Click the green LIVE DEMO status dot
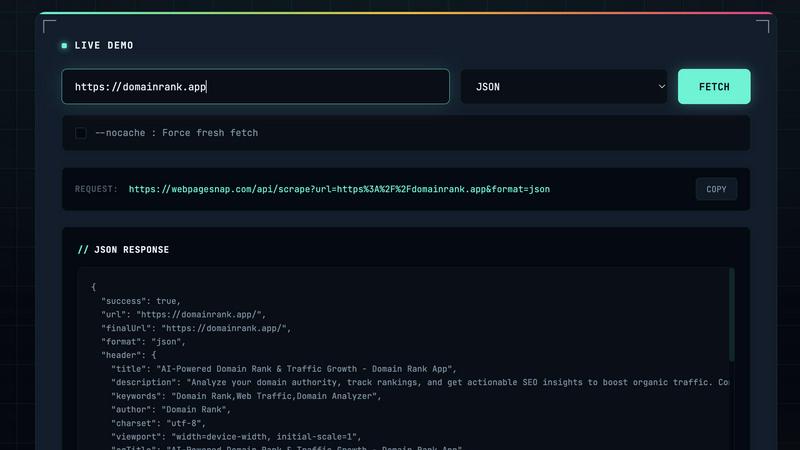Screen dimensions: 800x450 tap(64, 45)
